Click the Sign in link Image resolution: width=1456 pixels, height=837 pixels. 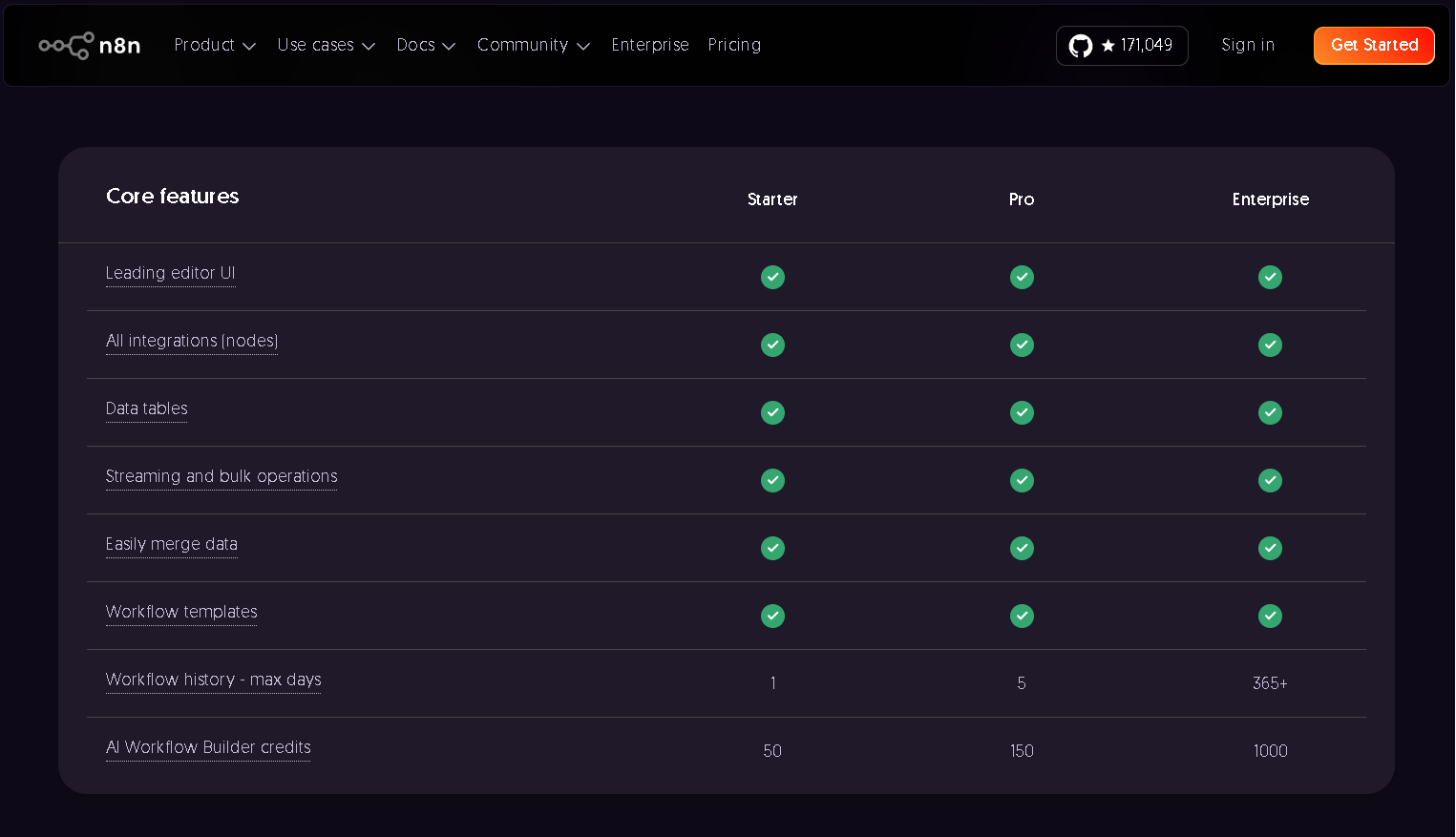coord(1248,45)
